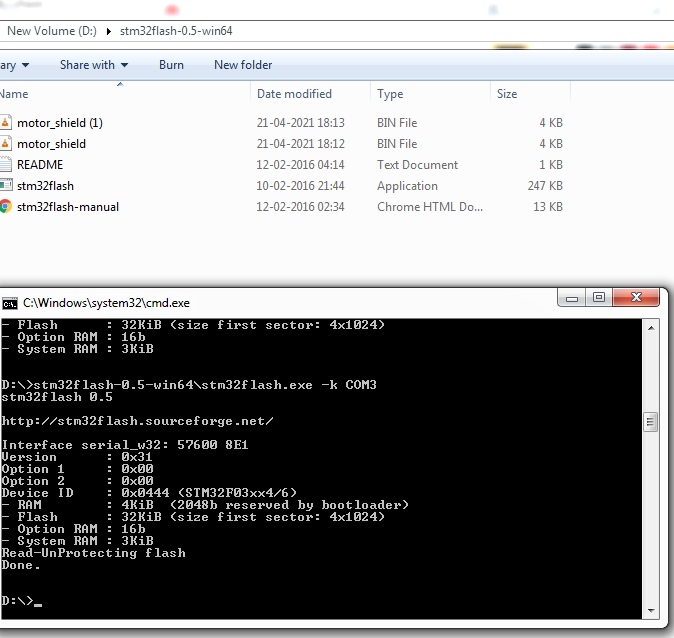Go to New Volume (D:) in address bar
The image size is (674, 638).
(x=52, y=31)
